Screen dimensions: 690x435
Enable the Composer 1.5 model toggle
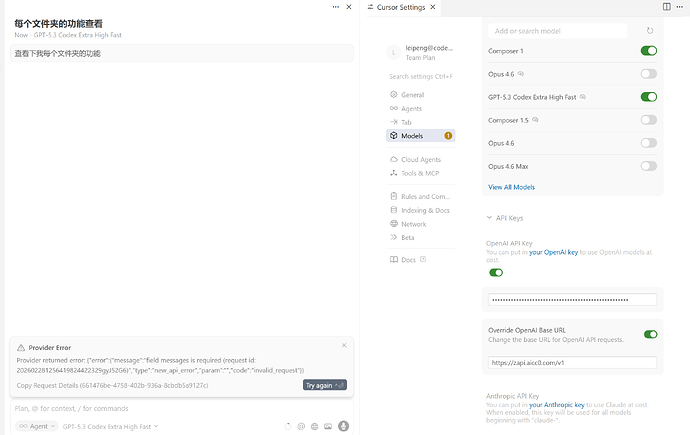[649, 120]
